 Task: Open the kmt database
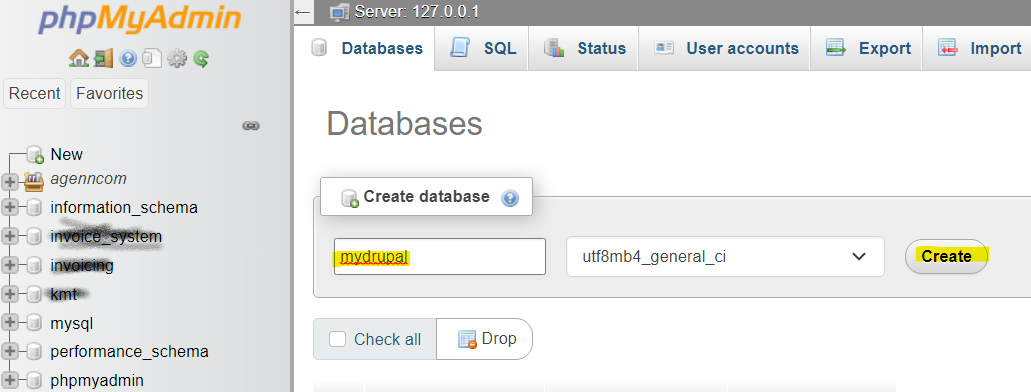tap(64, 295)
